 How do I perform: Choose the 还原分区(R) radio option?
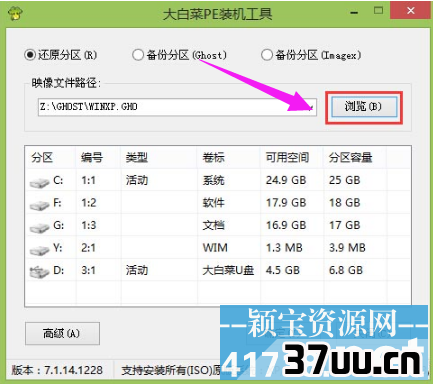point(60,55)
